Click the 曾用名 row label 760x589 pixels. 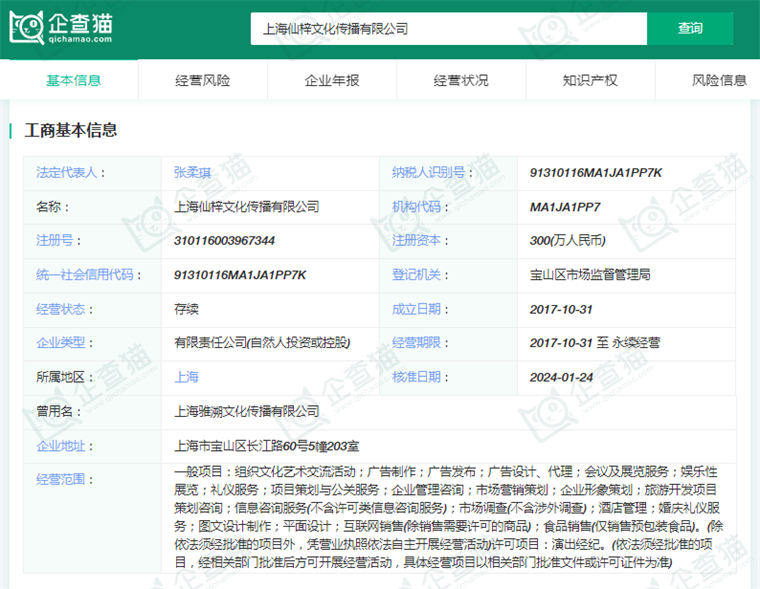coord(54,412)
